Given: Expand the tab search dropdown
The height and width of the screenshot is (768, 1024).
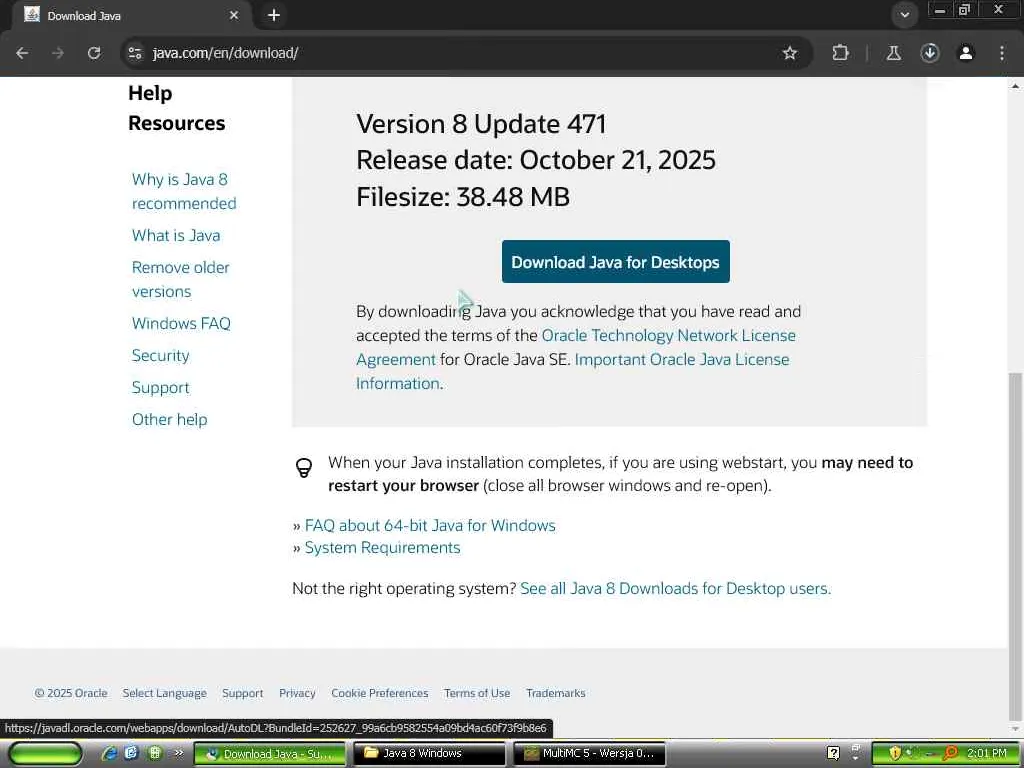Looking at the screenshot, I should [904, 15].
